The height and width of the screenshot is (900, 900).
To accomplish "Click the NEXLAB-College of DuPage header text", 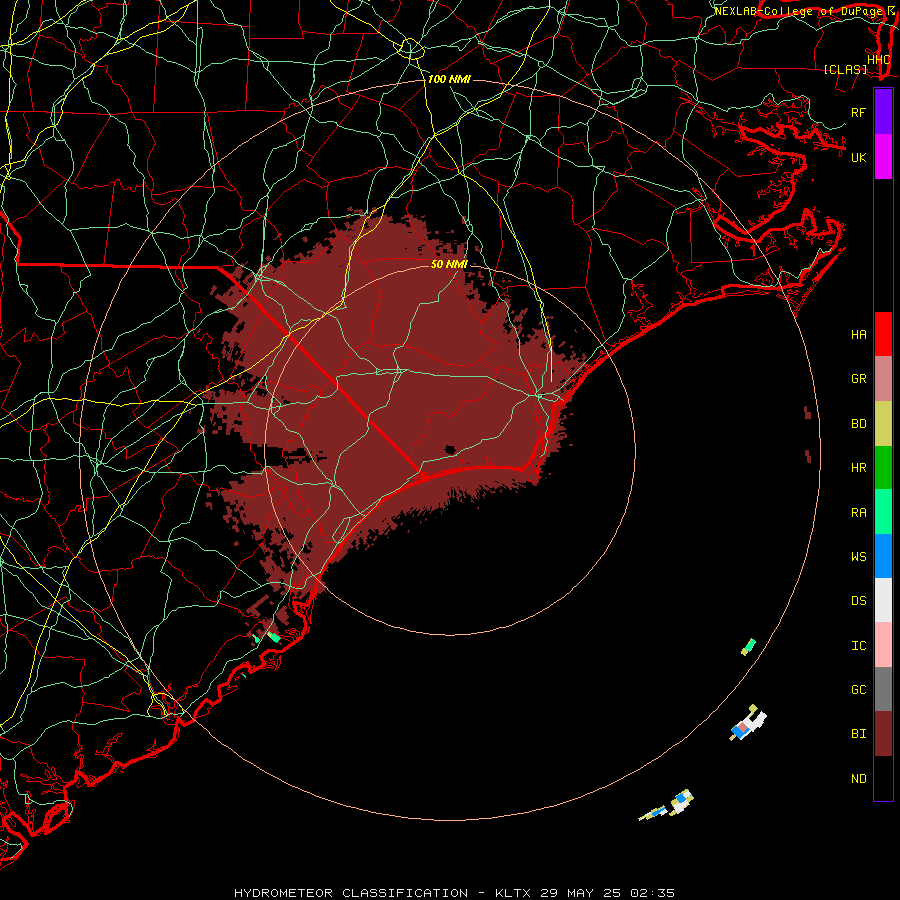I will click(799, 11).
